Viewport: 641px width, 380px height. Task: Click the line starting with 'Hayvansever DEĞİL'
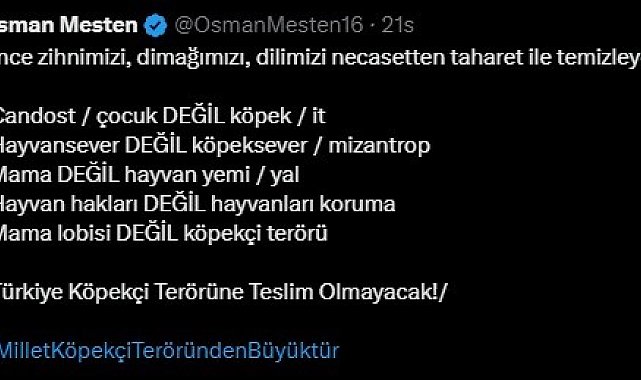click(215, 146)
